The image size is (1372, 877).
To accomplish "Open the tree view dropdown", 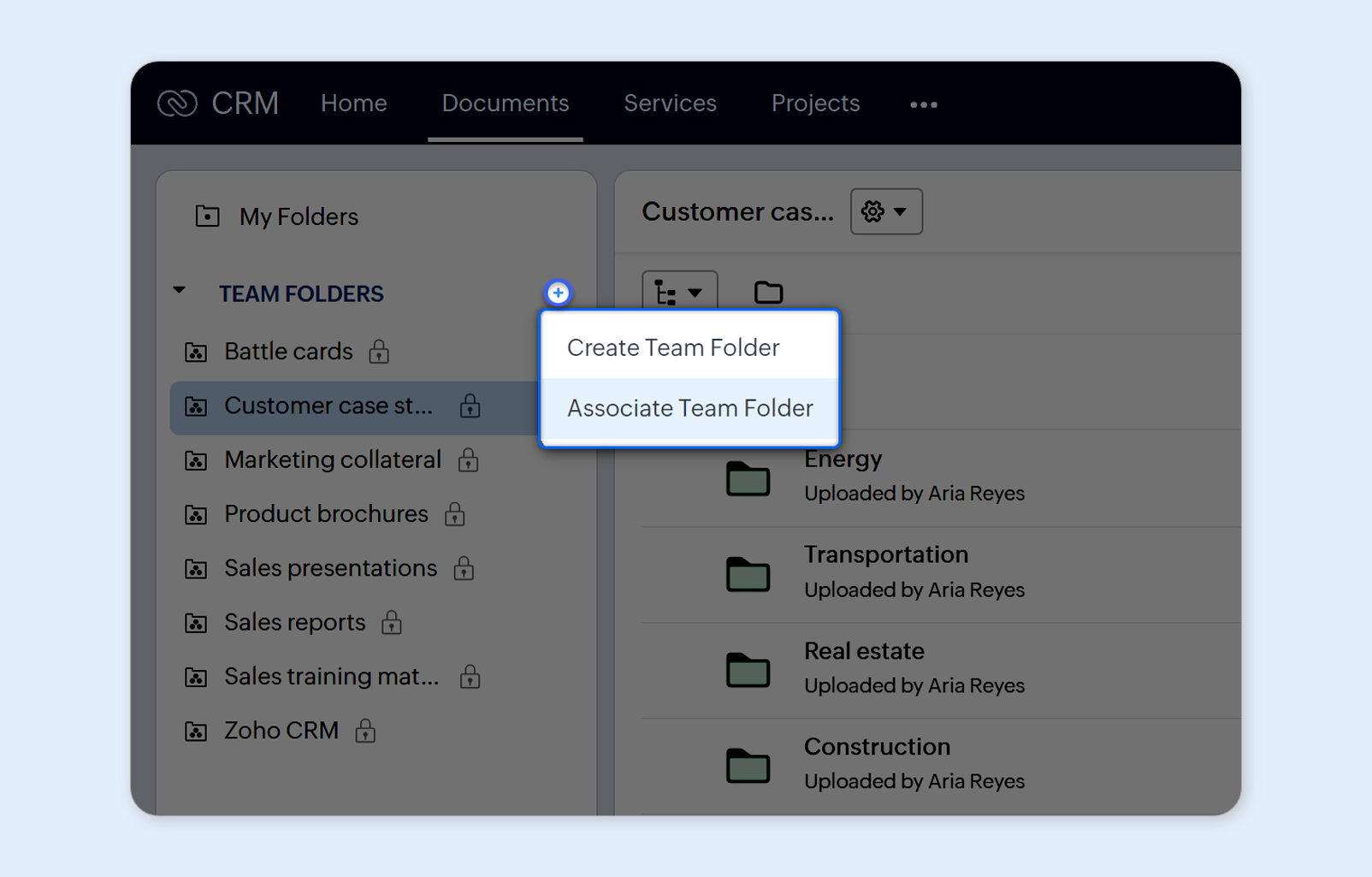I will [679, 293].
